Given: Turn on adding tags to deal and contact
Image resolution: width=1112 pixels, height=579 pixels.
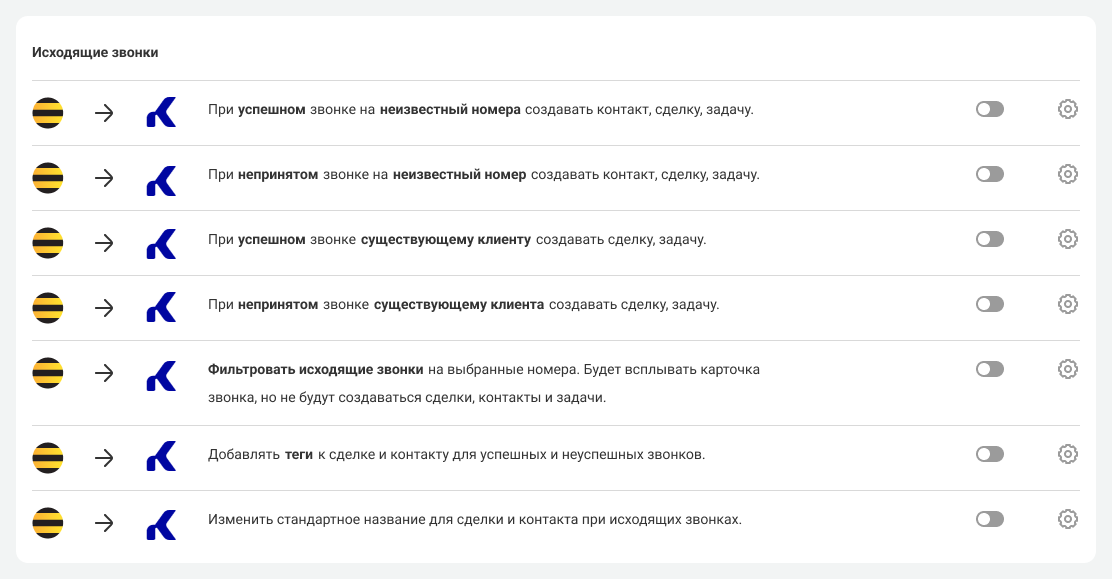Looking at the screenshot, I should point(990,454).
